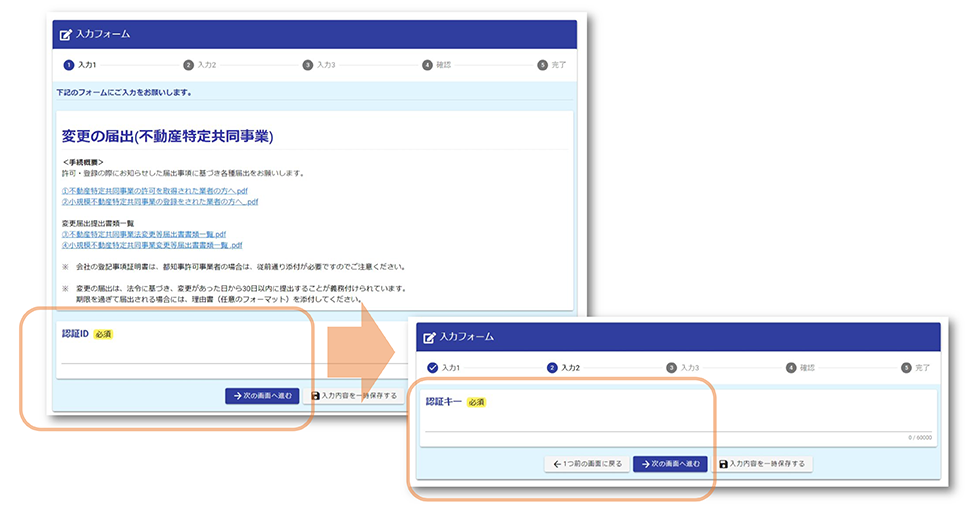This screenshot has width=977, height=509.
Task: Click the 必須 badge beside 認証ID
Action: tap(103, 335)
